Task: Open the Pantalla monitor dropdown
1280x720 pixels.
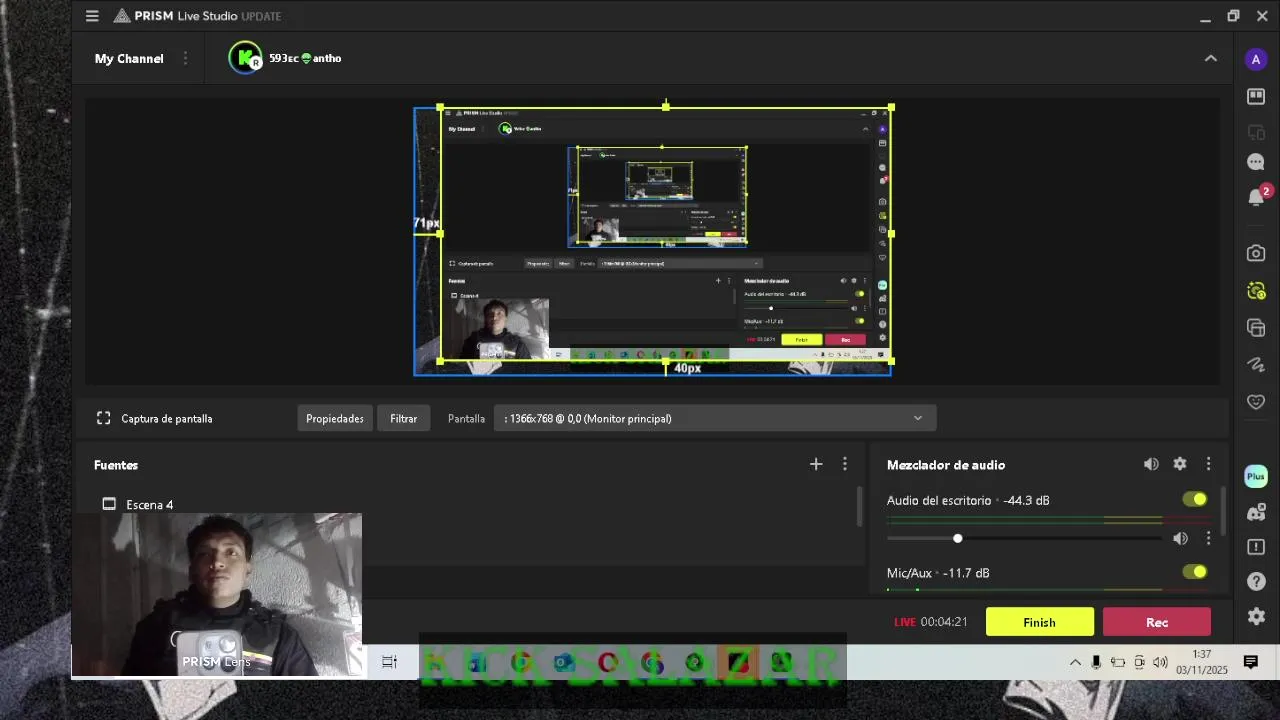Action: pyautogui.click(x=715, y=418)
